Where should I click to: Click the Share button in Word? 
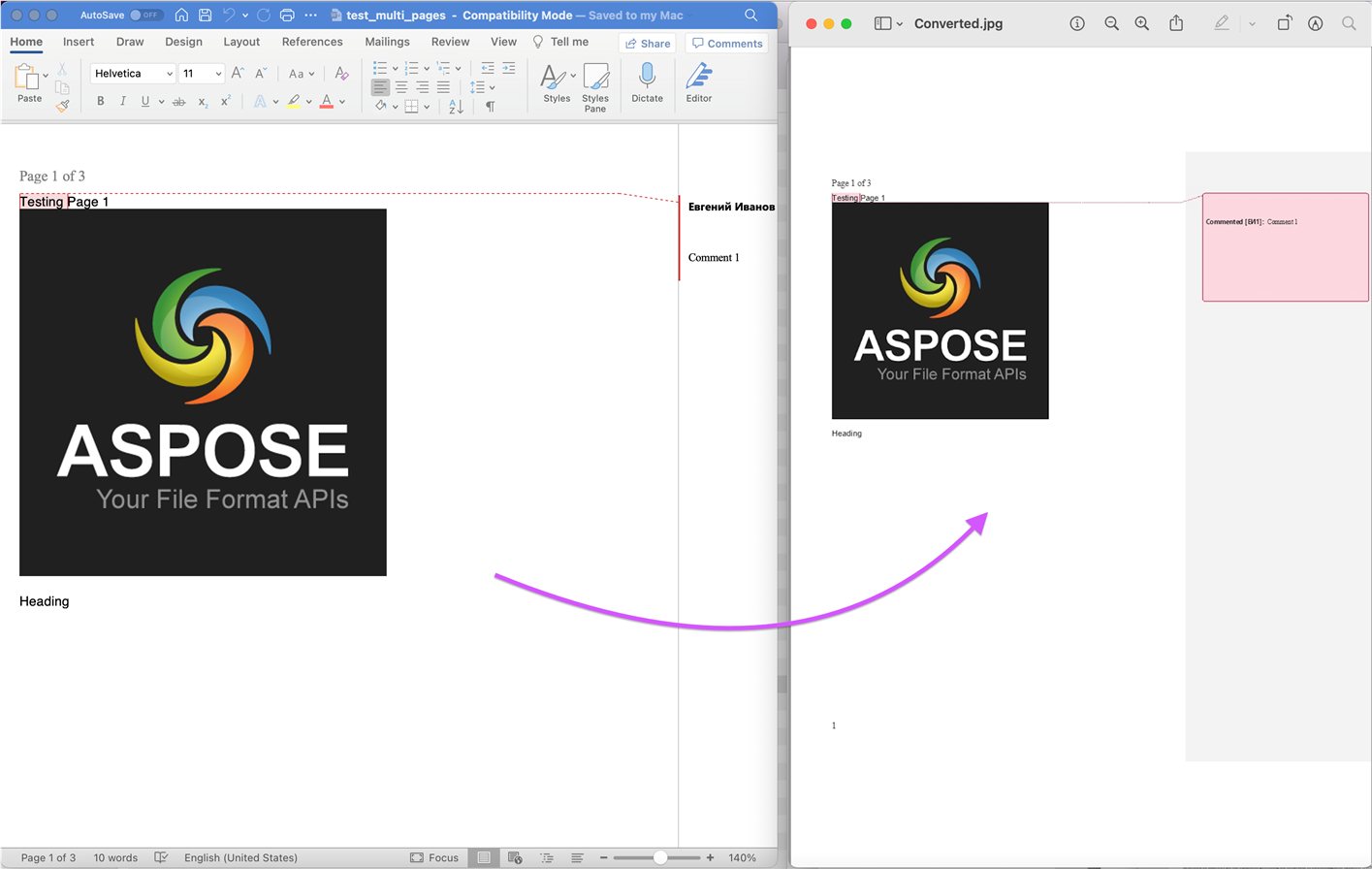point(648,44)
